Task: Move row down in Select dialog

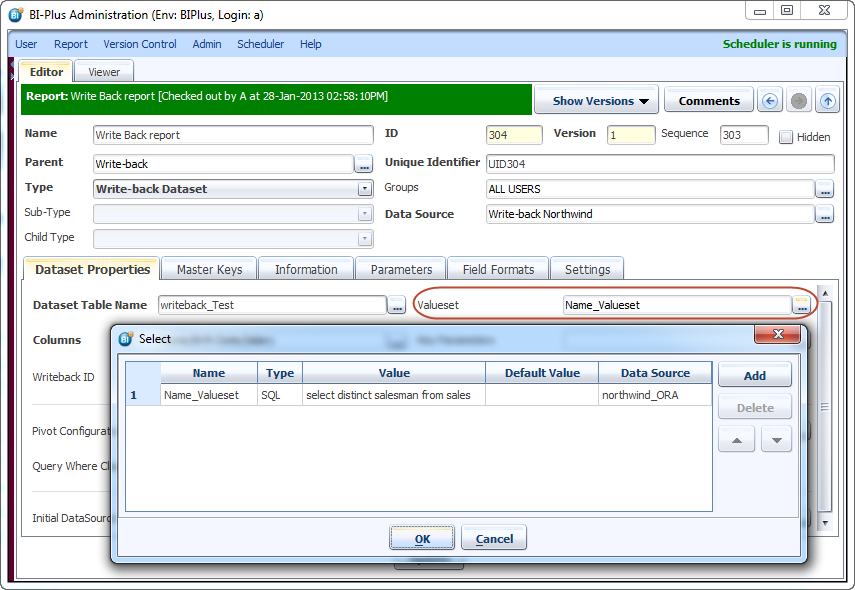Action: click(776, 439)
